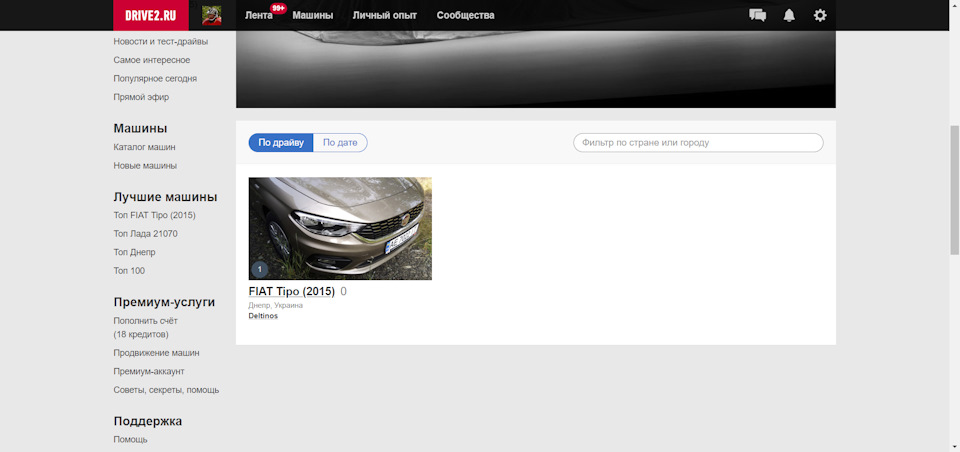The height and width of the screenshot is (452, 960).
Task: Open the Лента menu item
Action: tap(258, 15)
